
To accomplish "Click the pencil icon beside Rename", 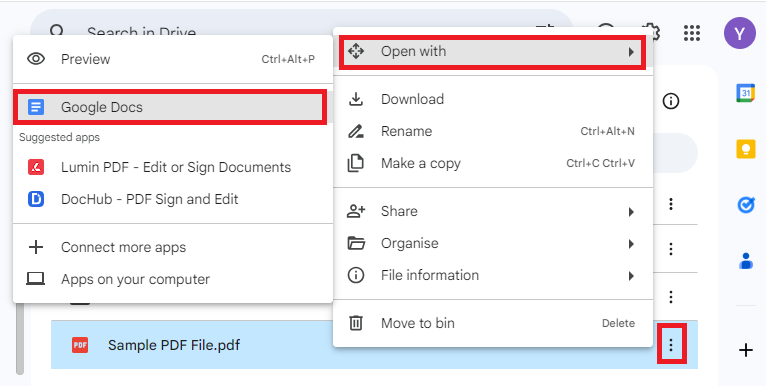I will point(356,131).
